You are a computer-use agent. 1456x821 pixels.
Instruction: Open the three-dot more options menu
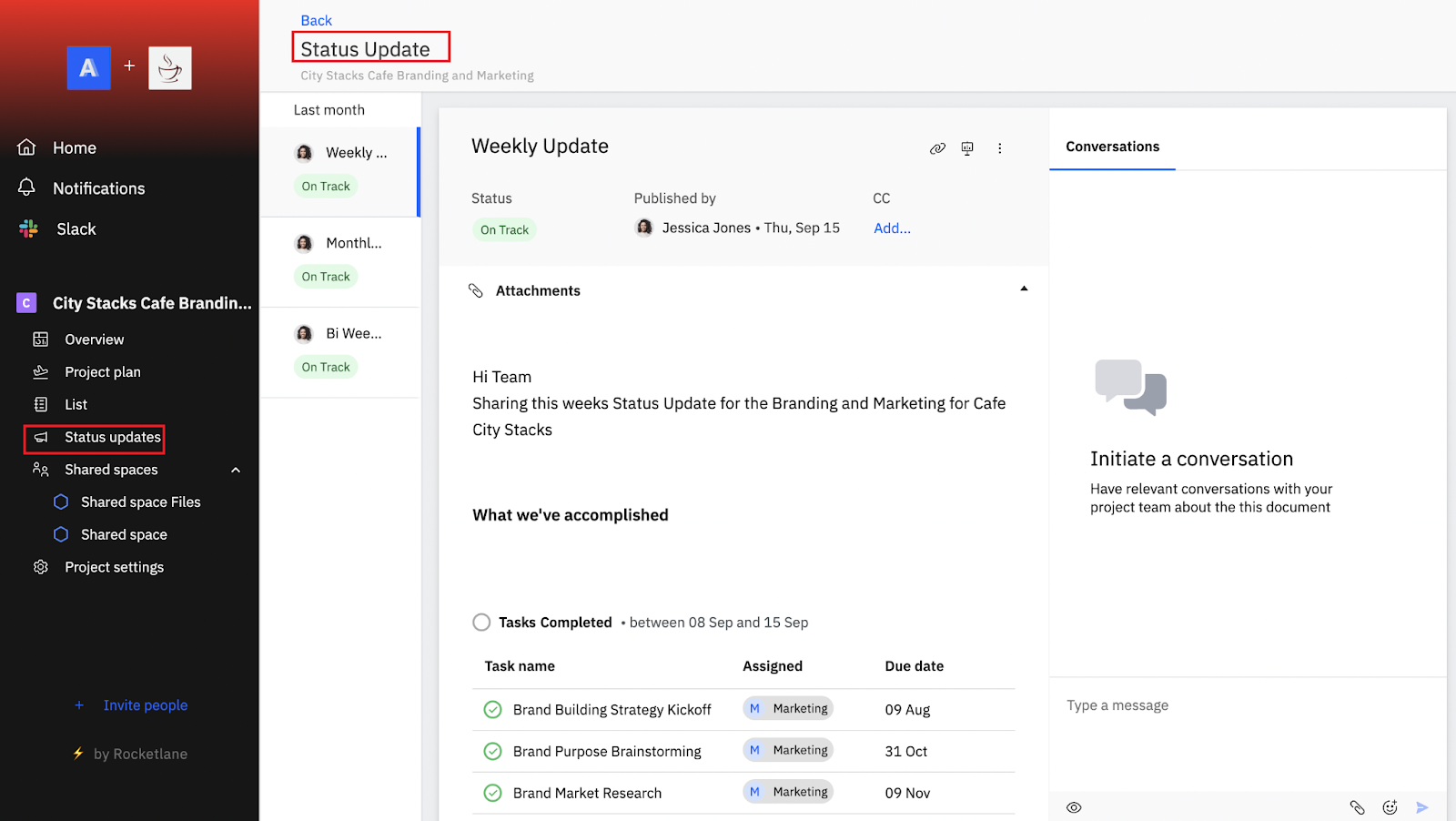[999, 148]
